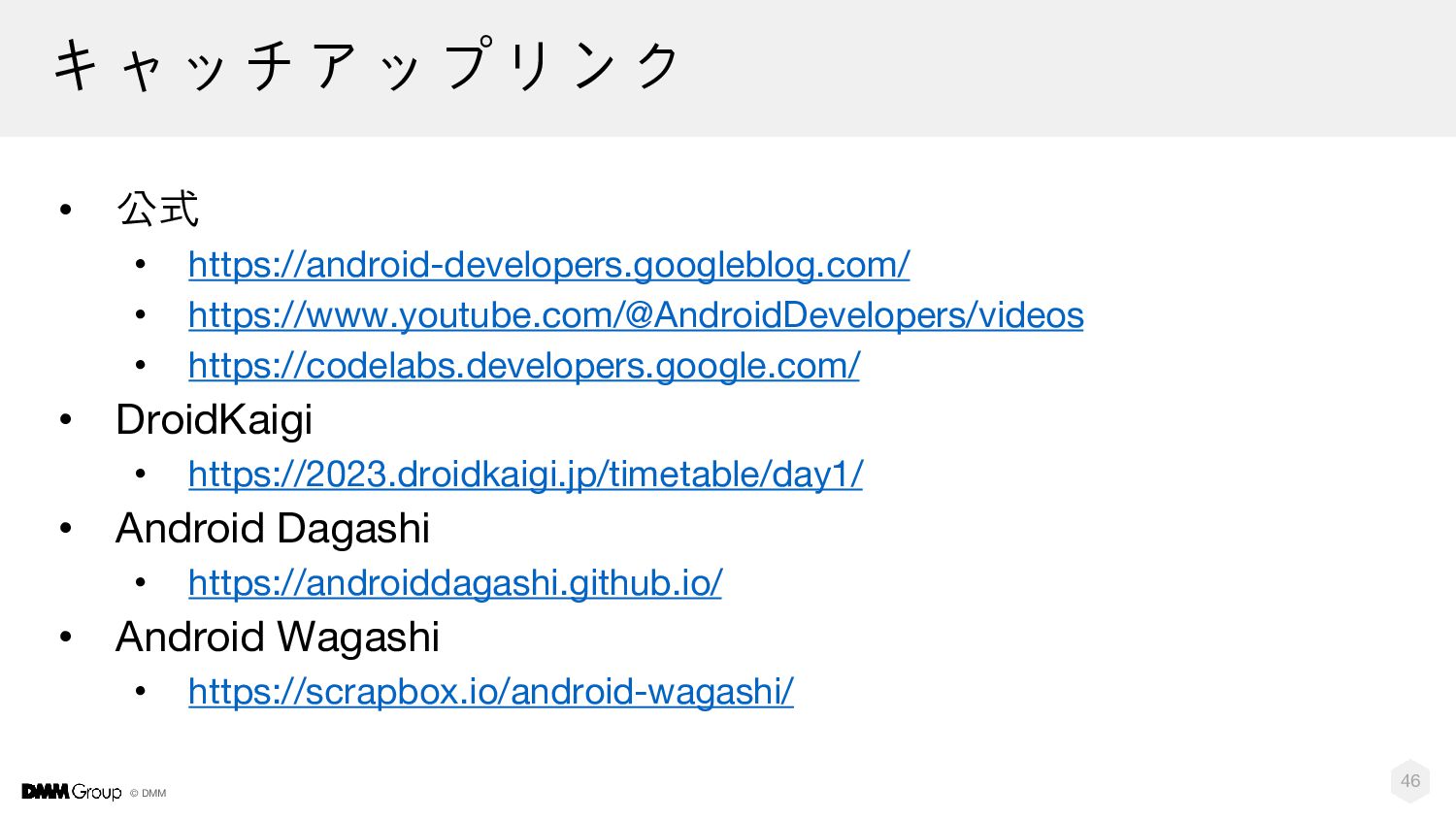This screenshot has width=1456, height=819.
Task: Select the DroidKaigi bullet heading
Action: click(x=214, y=420)
